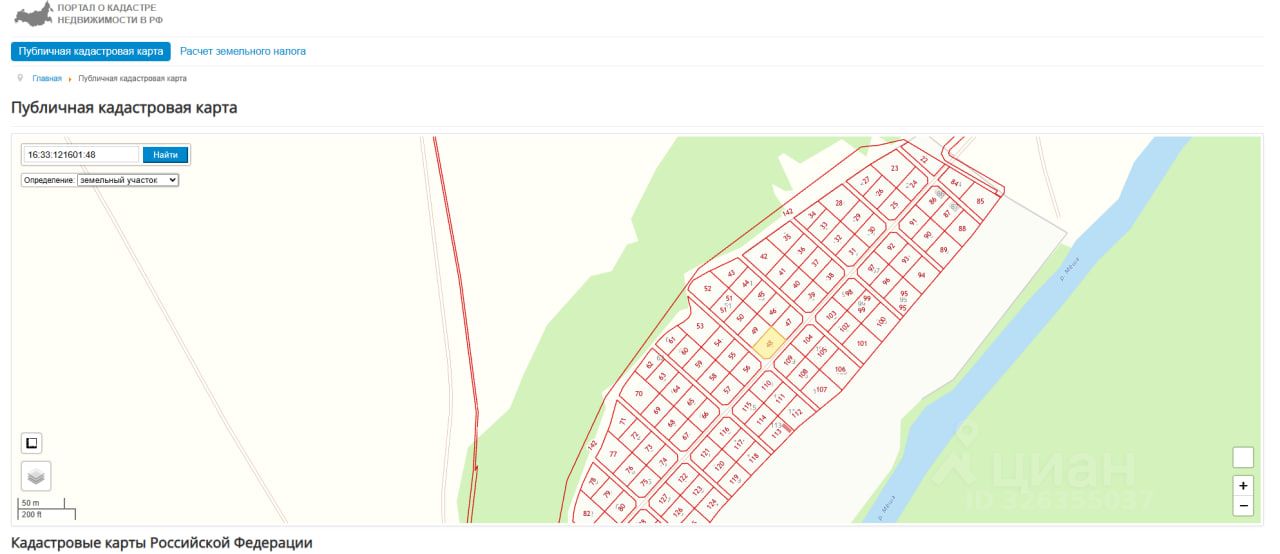Viewport: 1280px width, 554px height.
Task: Select land parcel 52 on the map
Action: point(707,288)
